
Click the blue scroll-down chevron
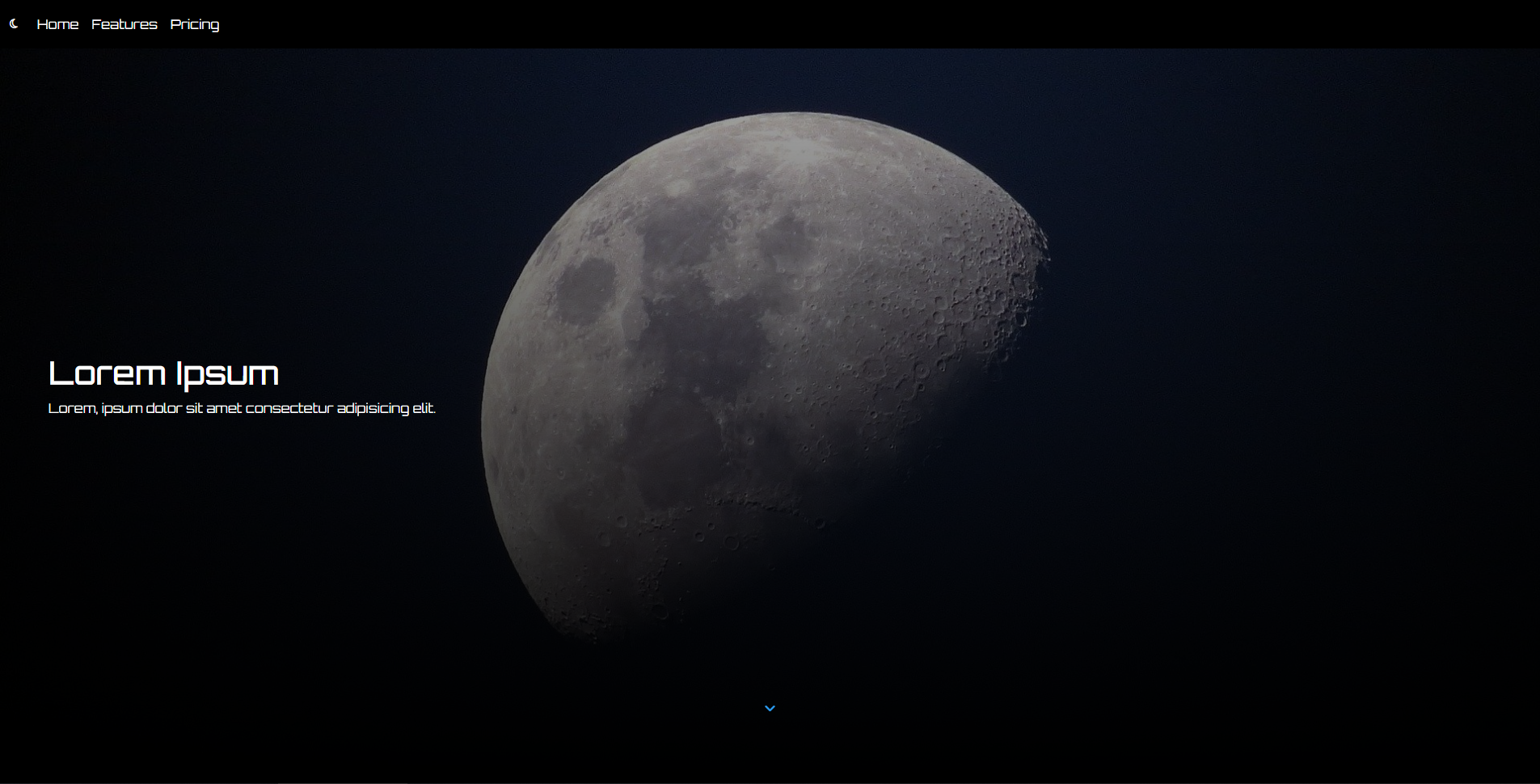pyautogui.click(x=770, y=708)
